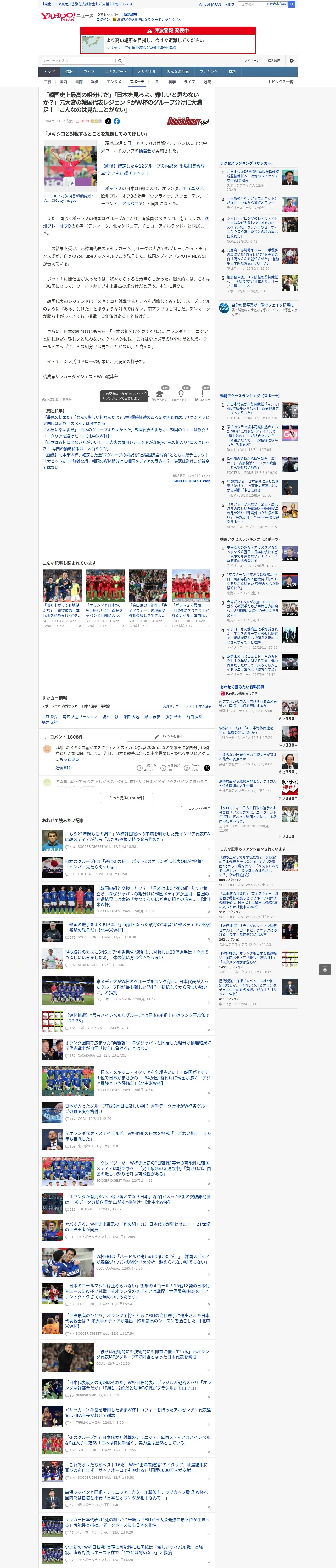
Task: Share the top comment on X
Action: (207, 768)
